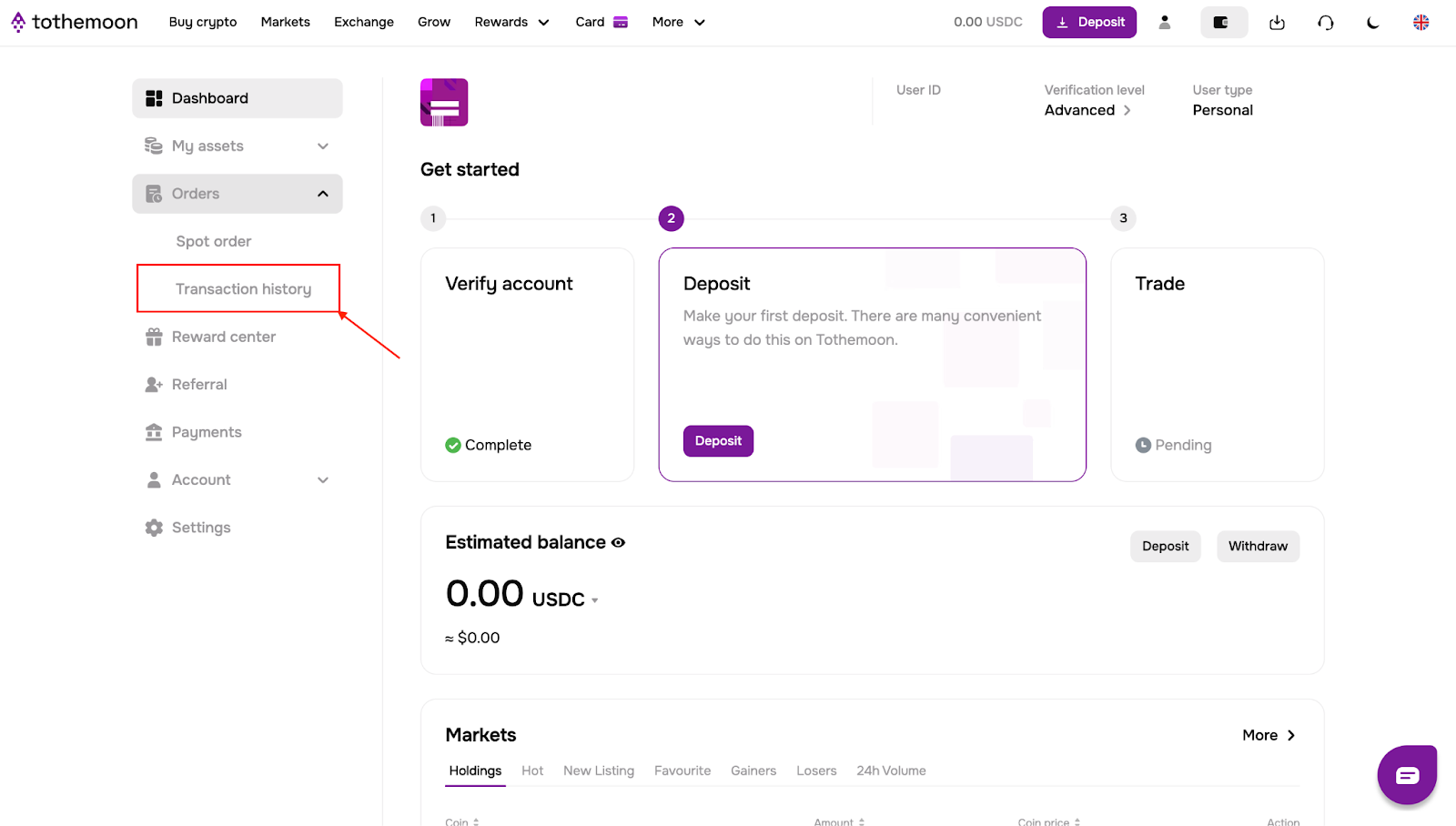The width and height of the screenshot is (1456, 826).
Task: Click the Referral person-plus icon
Action: (x=154, y=385)
